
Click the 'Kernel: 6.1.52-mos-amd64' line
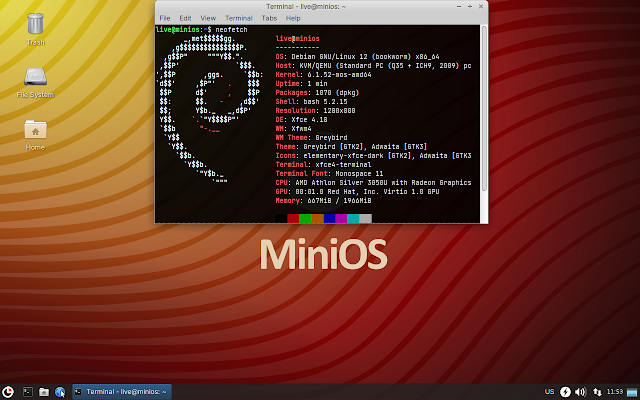(324, 75)
